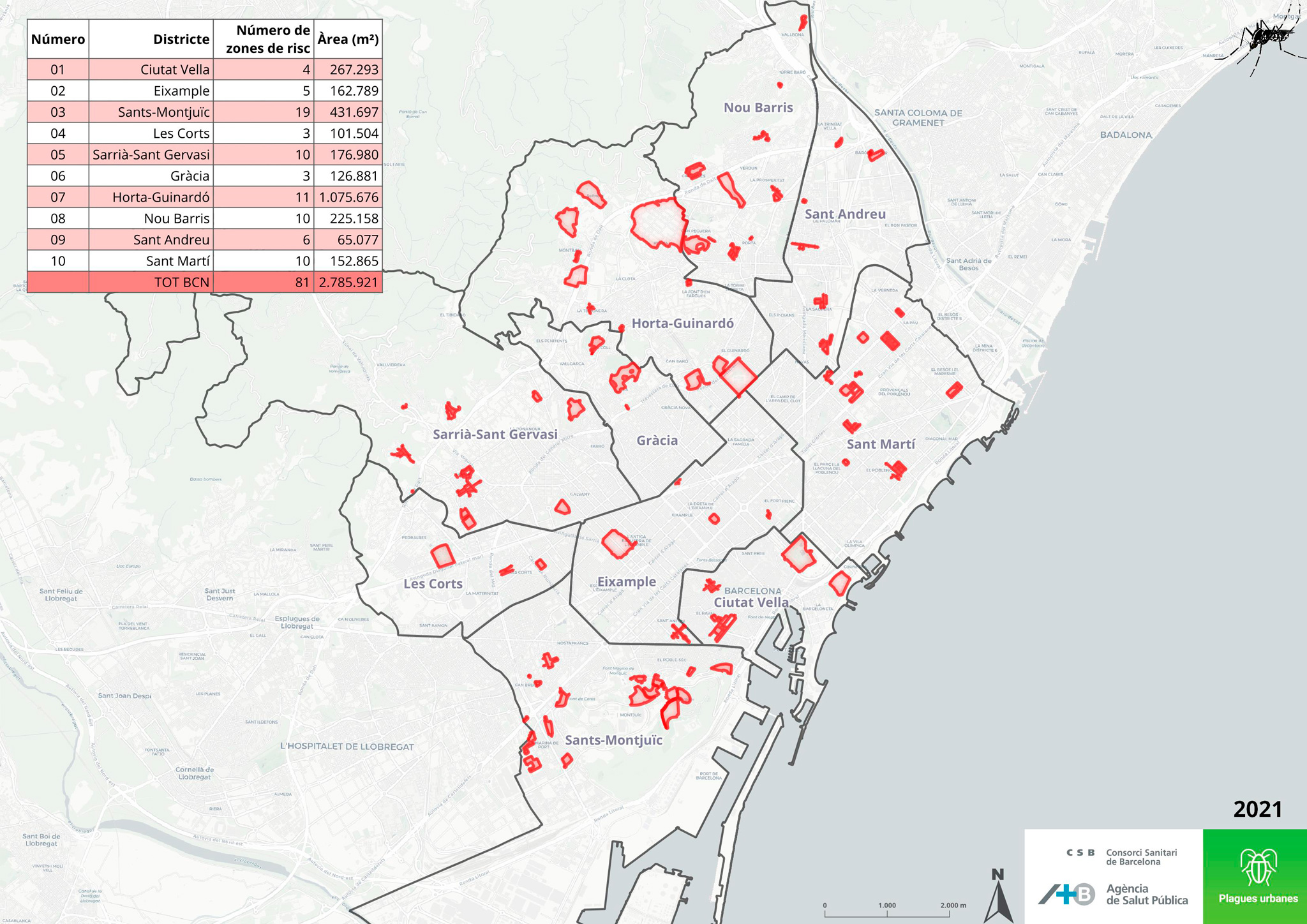Click the CSB Consorci Sanitari logo

1121,857
